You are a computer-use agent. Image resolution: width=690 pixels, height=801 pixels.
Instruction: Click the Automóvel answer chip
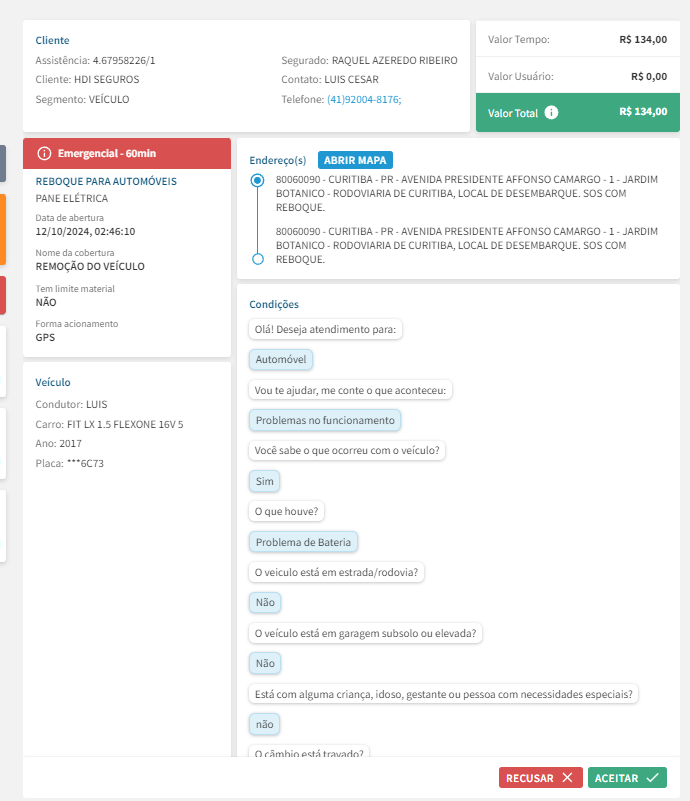(281, 360)
